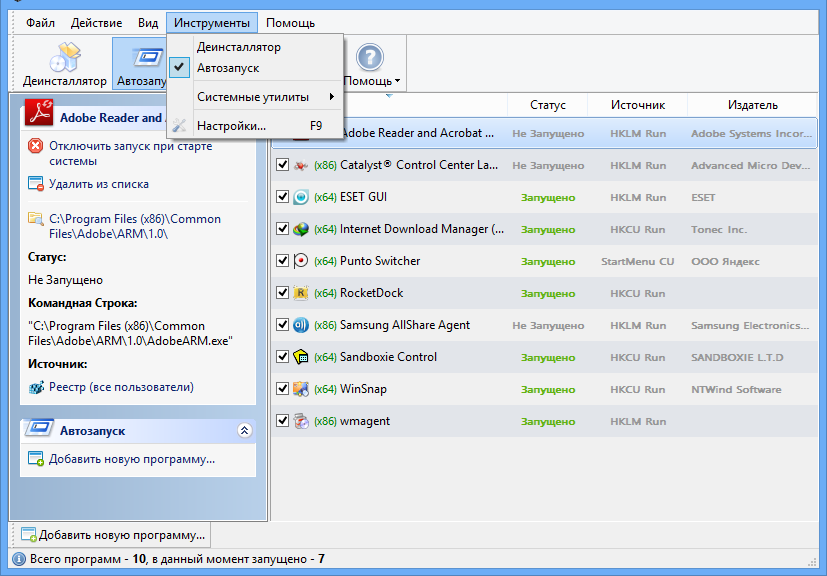Uncheck the RocketDock checkbox
The image size is (827, 576).
tap(282, 293)
